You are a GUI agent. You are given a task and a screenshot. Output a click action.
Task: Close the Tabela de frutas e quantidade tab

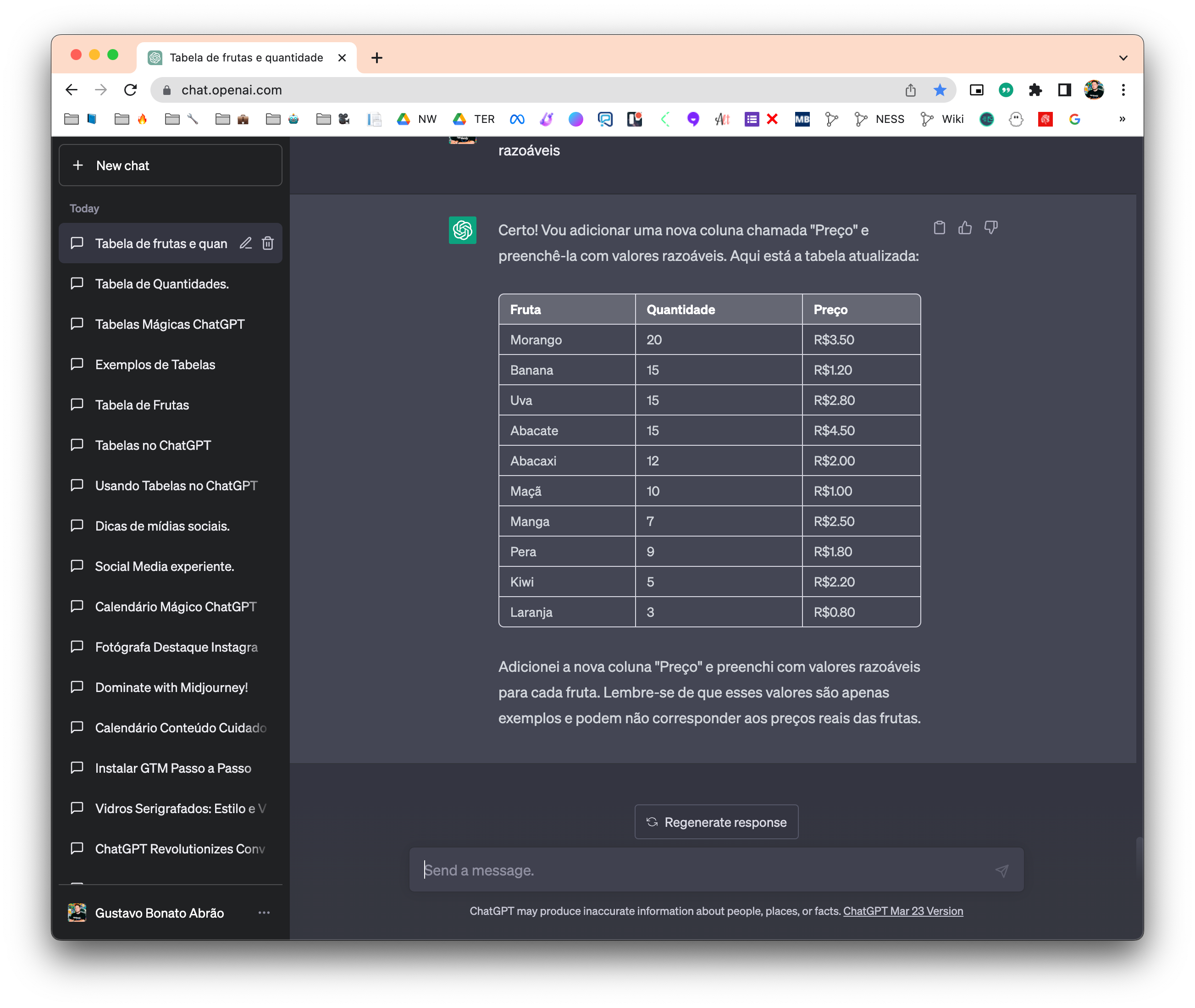click(x=342, y=58)
